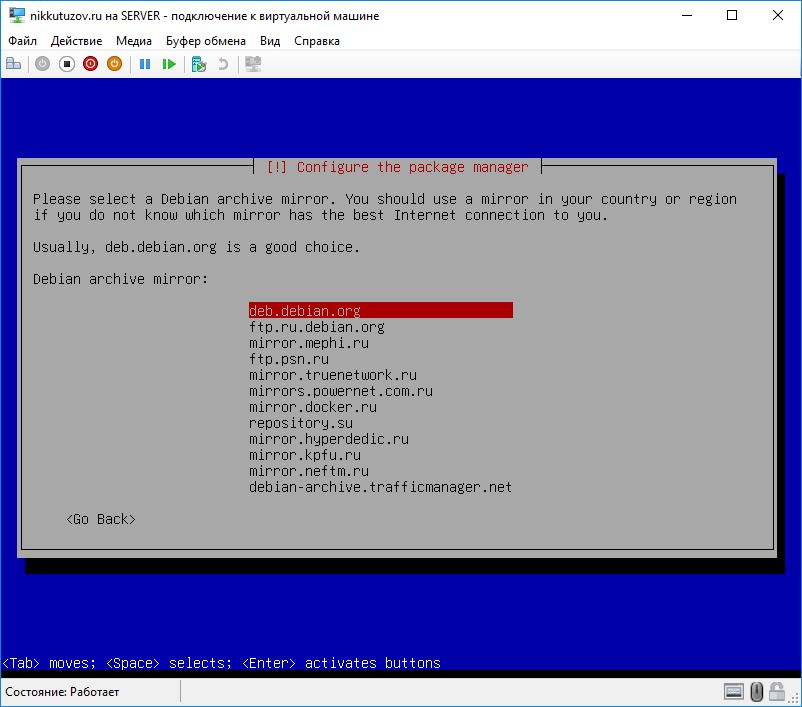Click the green Reset play icon

coord(169,64)
